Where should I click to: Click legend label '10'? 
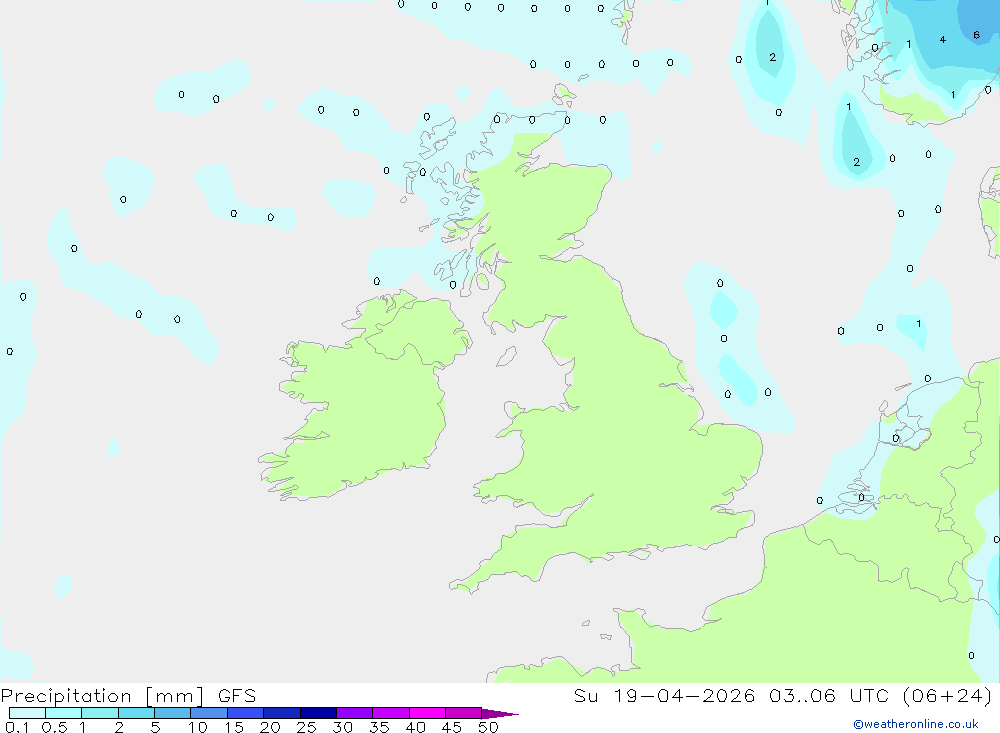(198, 727)
